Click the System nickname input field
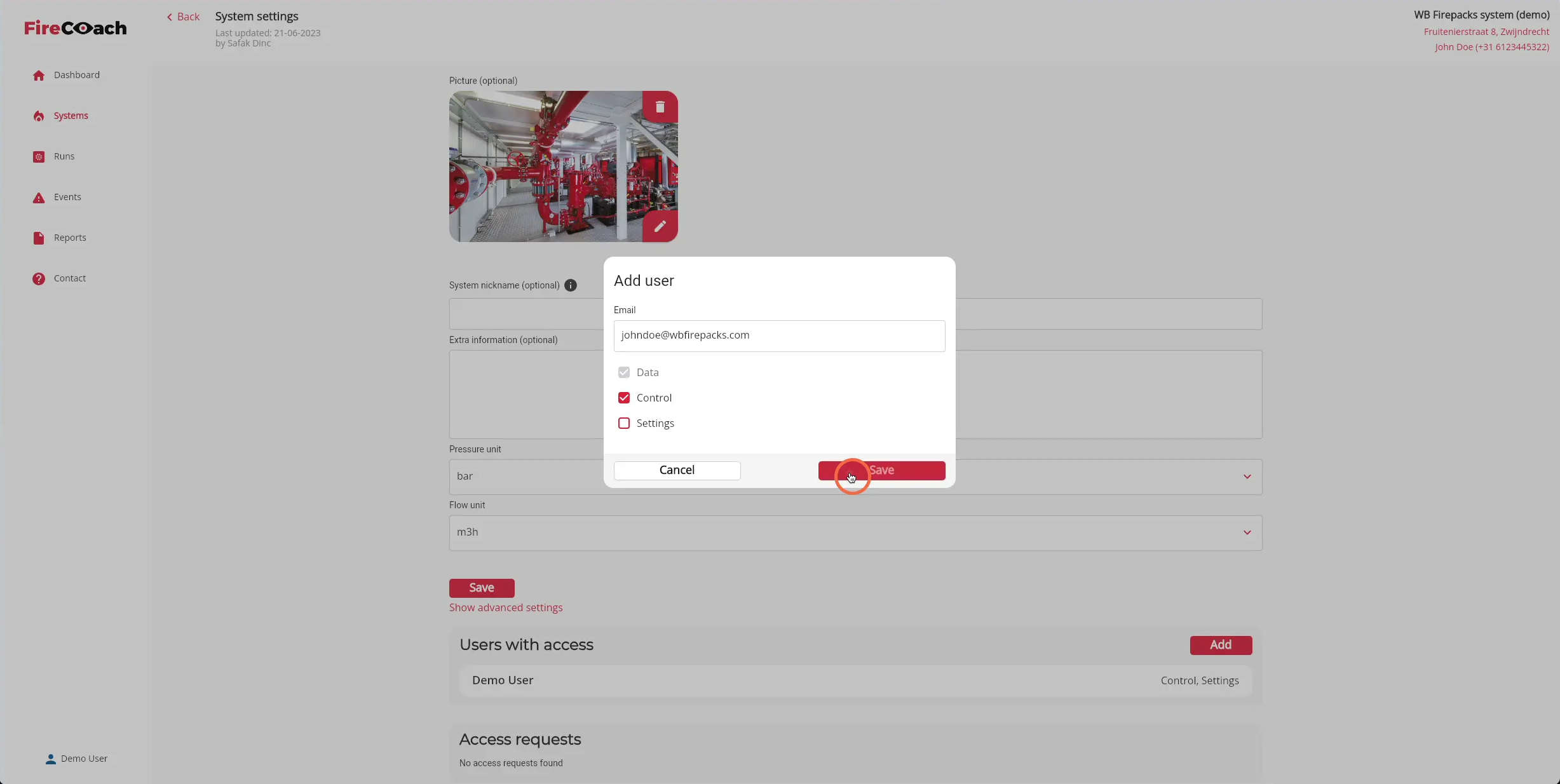Image resolution: width=1560 pixels, height=784 pixels. 855,314
